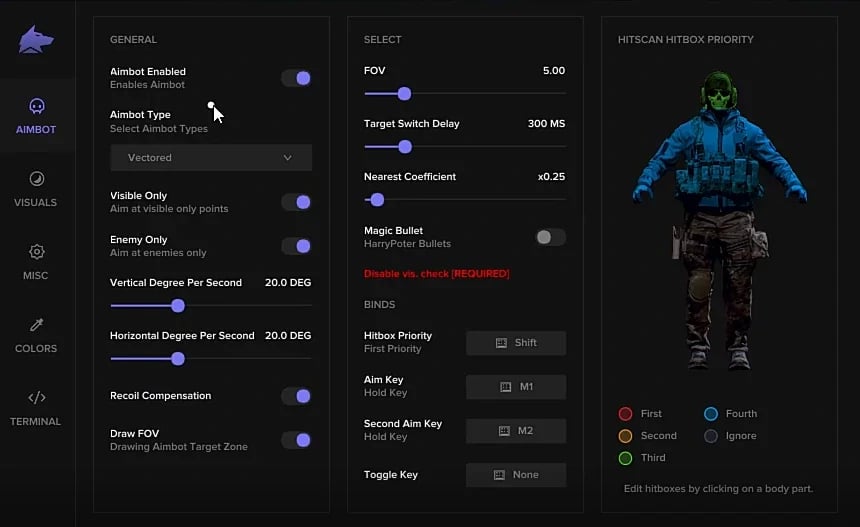The image size is (860, 527).
Task: Select the orange Second priority swatch
Action: coord(625,435)
